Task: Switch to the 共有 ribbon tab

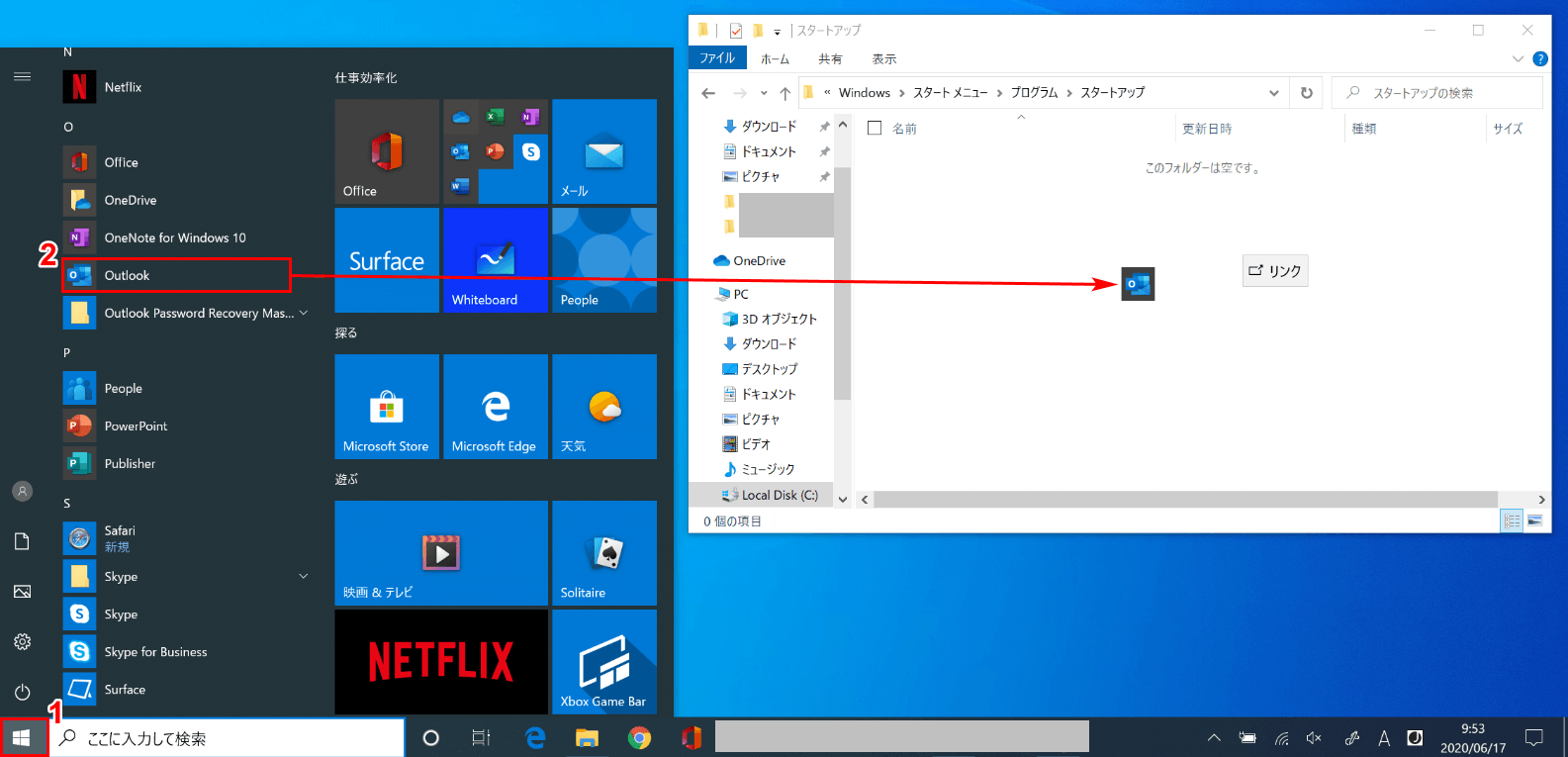Action: (x=830, y=59)
